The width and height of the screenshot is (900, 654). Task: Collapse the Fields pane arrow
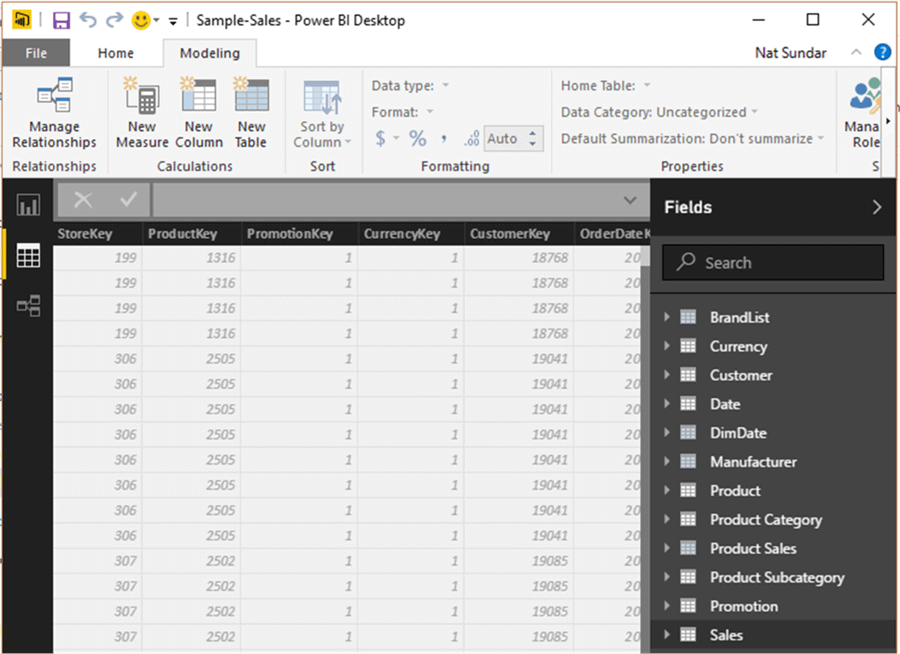(x=876, y=207)
